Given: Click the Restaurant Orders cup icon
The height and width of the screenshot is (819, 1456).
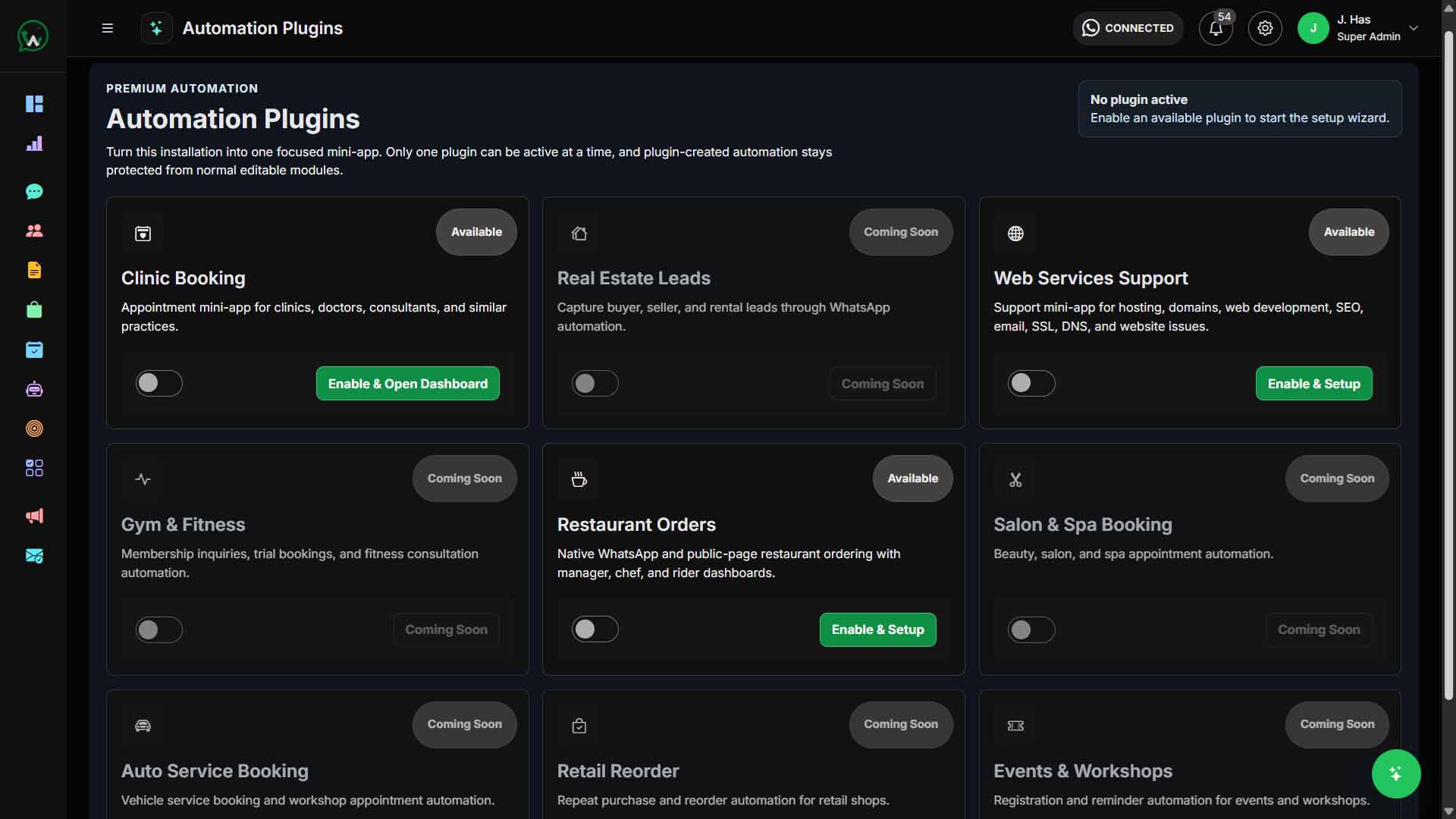Looking at the screenshot, I should pos(579,479).
